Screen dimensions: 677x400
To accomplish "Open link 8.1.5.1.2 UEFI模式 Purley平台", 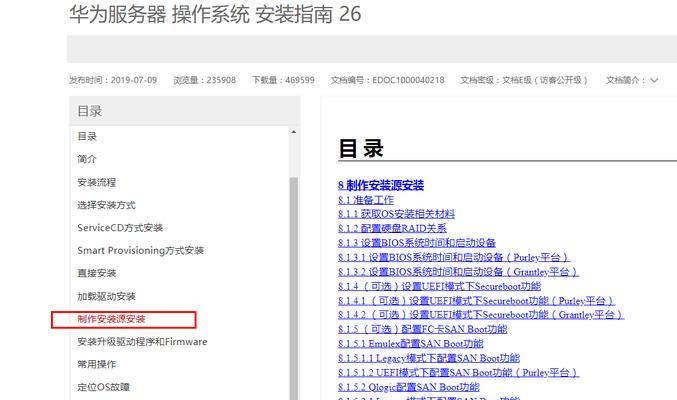I will pos(459,372).
